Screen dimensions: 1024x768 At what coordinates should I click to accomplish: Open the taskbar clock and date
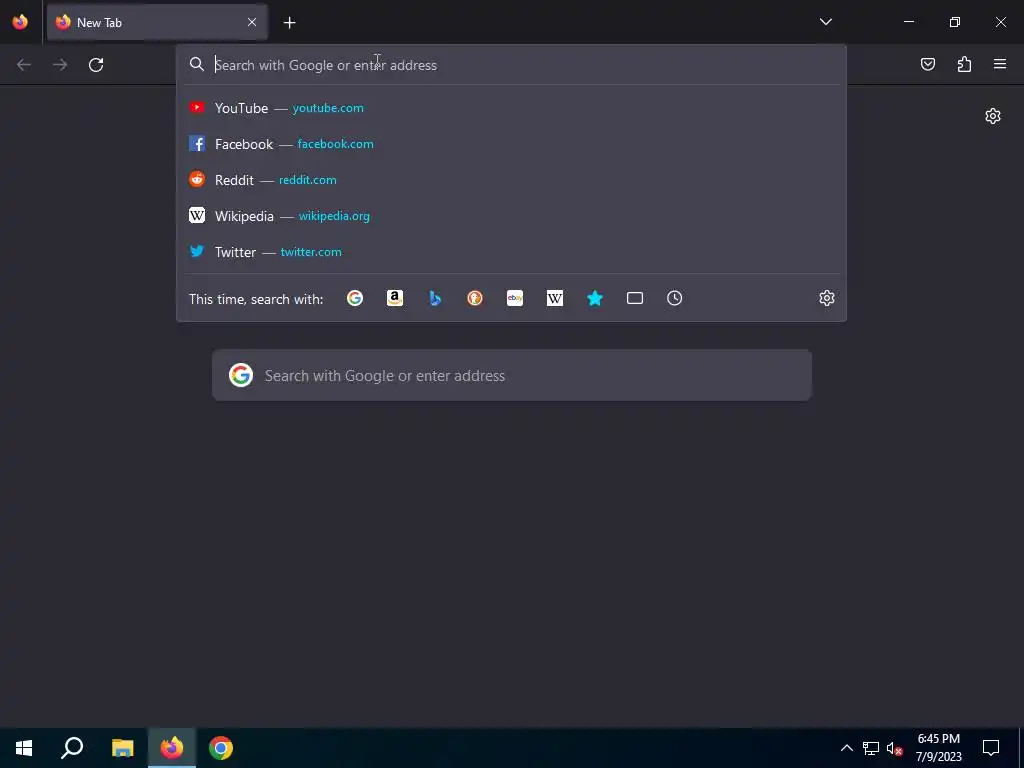click(x=938, y=748)
